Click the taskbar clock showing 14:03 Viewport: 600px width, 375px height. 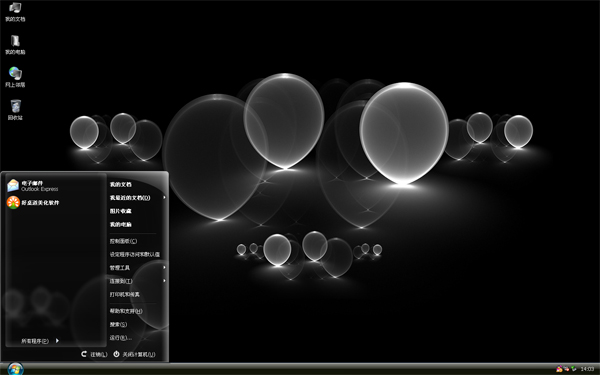pos(587,369)
